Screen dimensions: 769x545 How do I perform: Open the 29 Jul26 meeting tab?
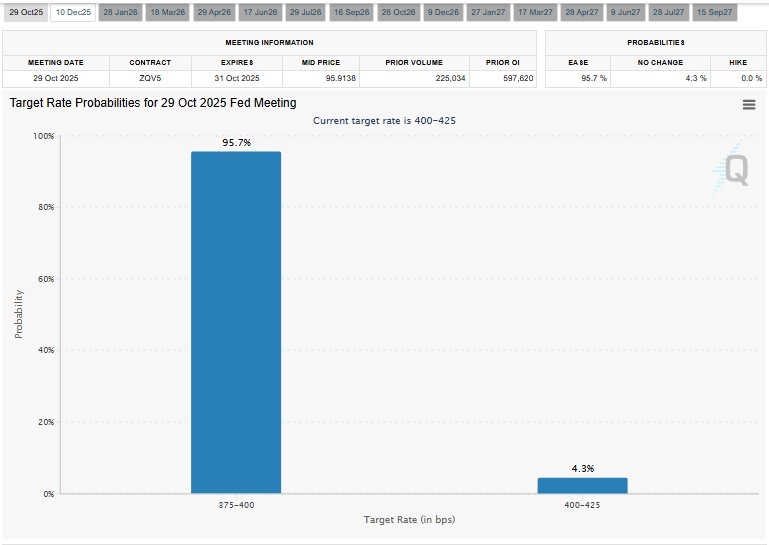point(306,12)
